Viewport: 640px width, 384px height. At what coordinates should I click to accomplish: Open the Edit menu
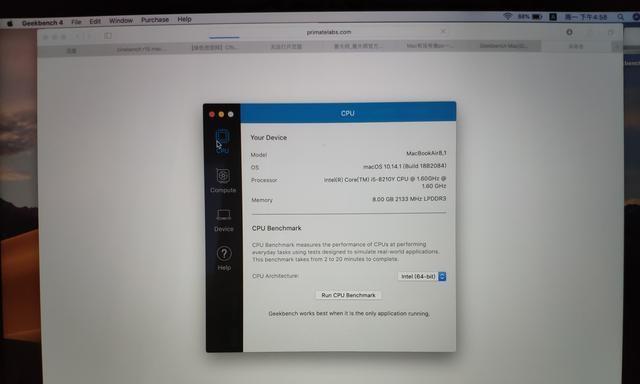(x=95, y=21)
